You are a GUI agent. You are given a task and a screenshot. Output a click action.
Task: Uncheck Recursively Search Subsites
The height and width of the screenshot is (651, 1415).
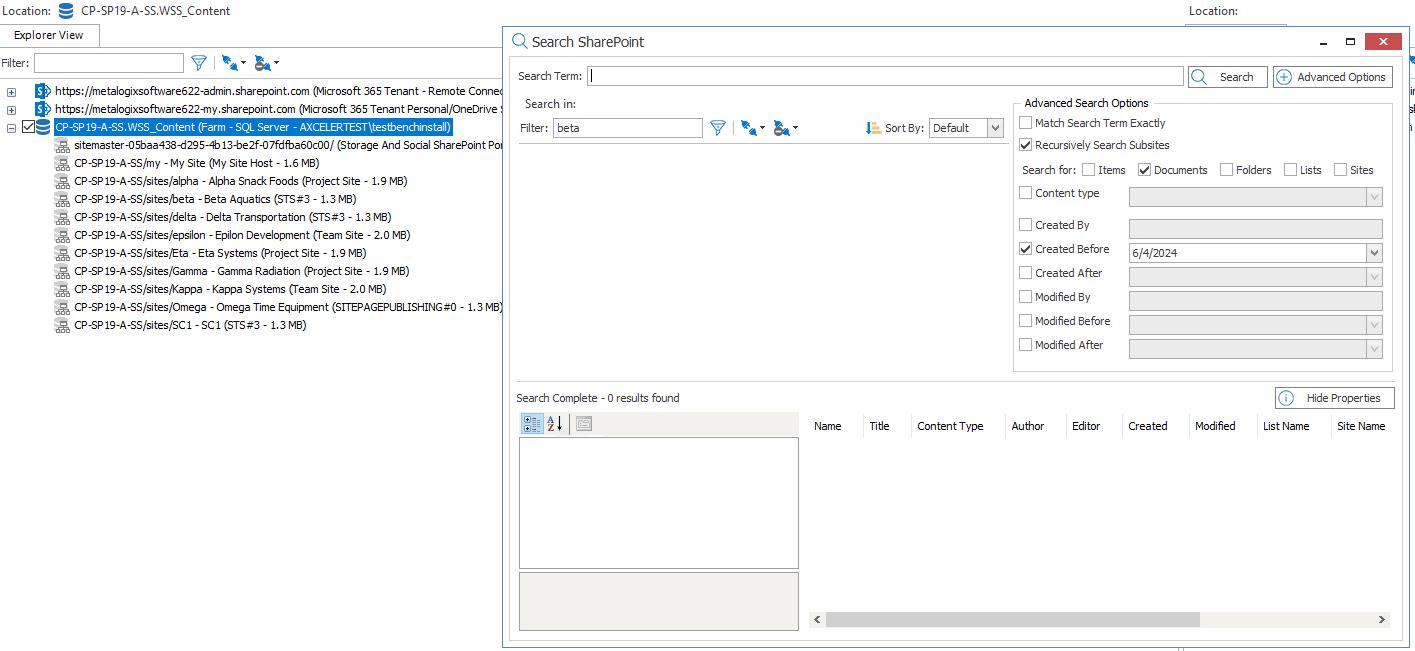coord(1026,145)
